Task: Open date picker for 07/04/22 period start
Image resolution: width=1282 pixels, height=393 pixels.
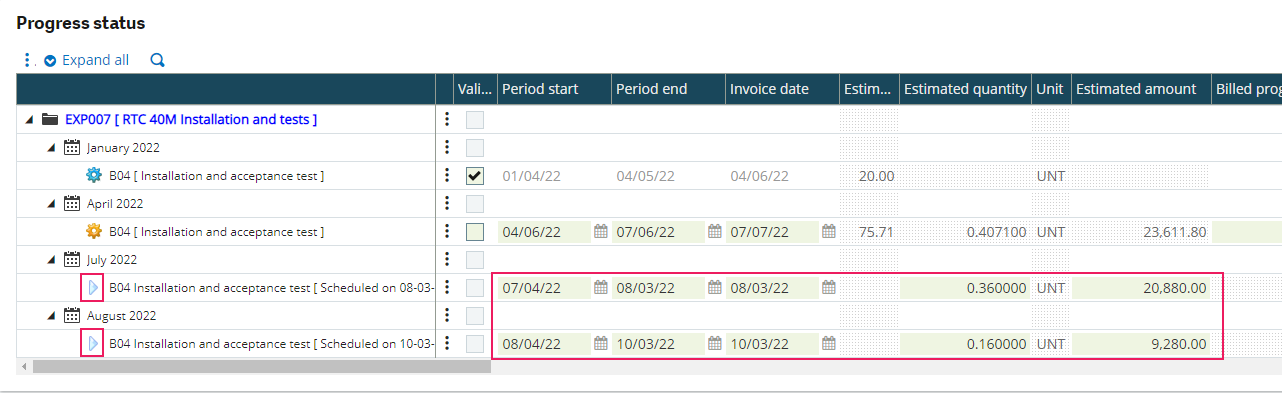Action: tap(601, 287)
